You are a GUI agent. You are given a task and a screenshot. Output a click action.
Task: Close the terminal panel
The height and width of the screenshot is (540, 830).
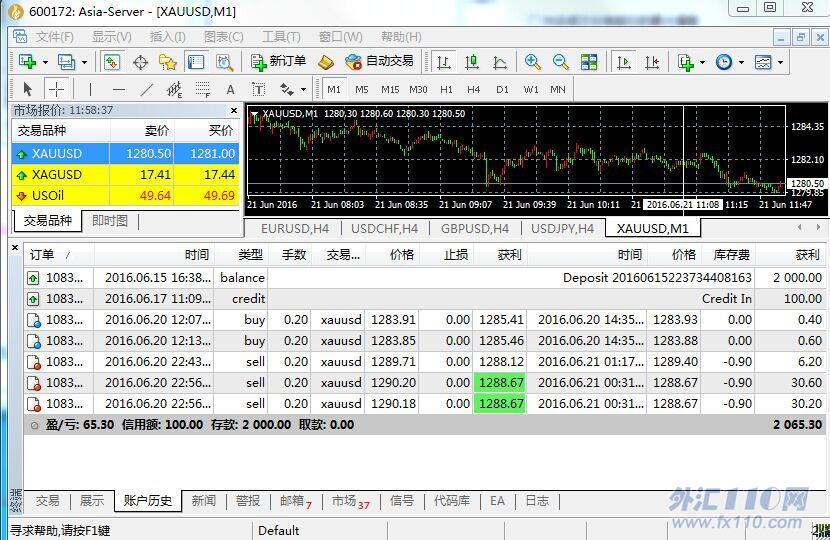tap(15, 247)
